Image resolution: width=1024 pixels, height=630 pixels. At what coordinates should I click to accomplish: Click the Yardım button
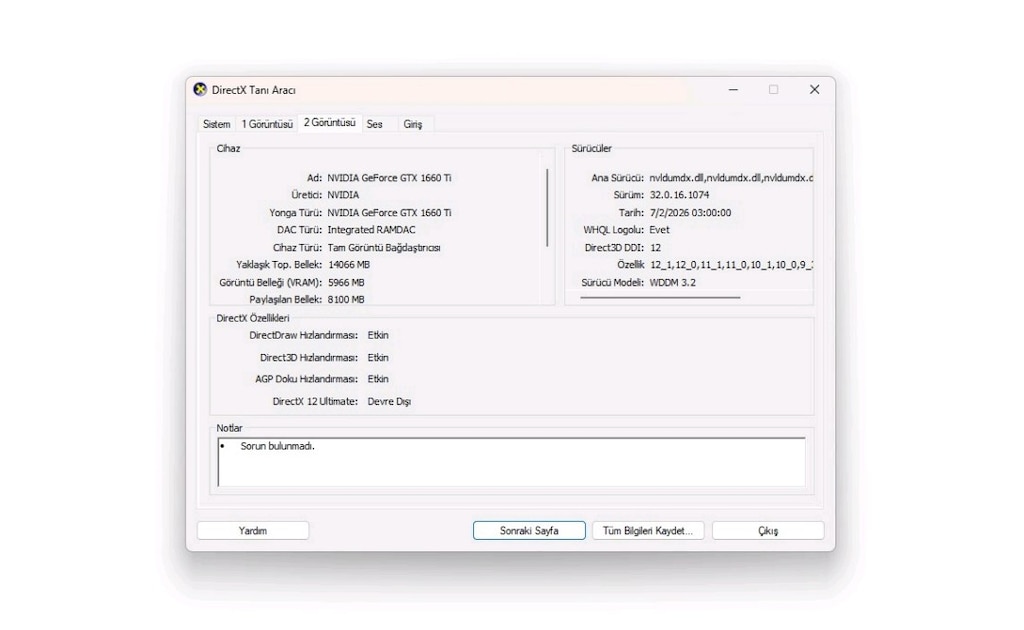coord(253,531)
